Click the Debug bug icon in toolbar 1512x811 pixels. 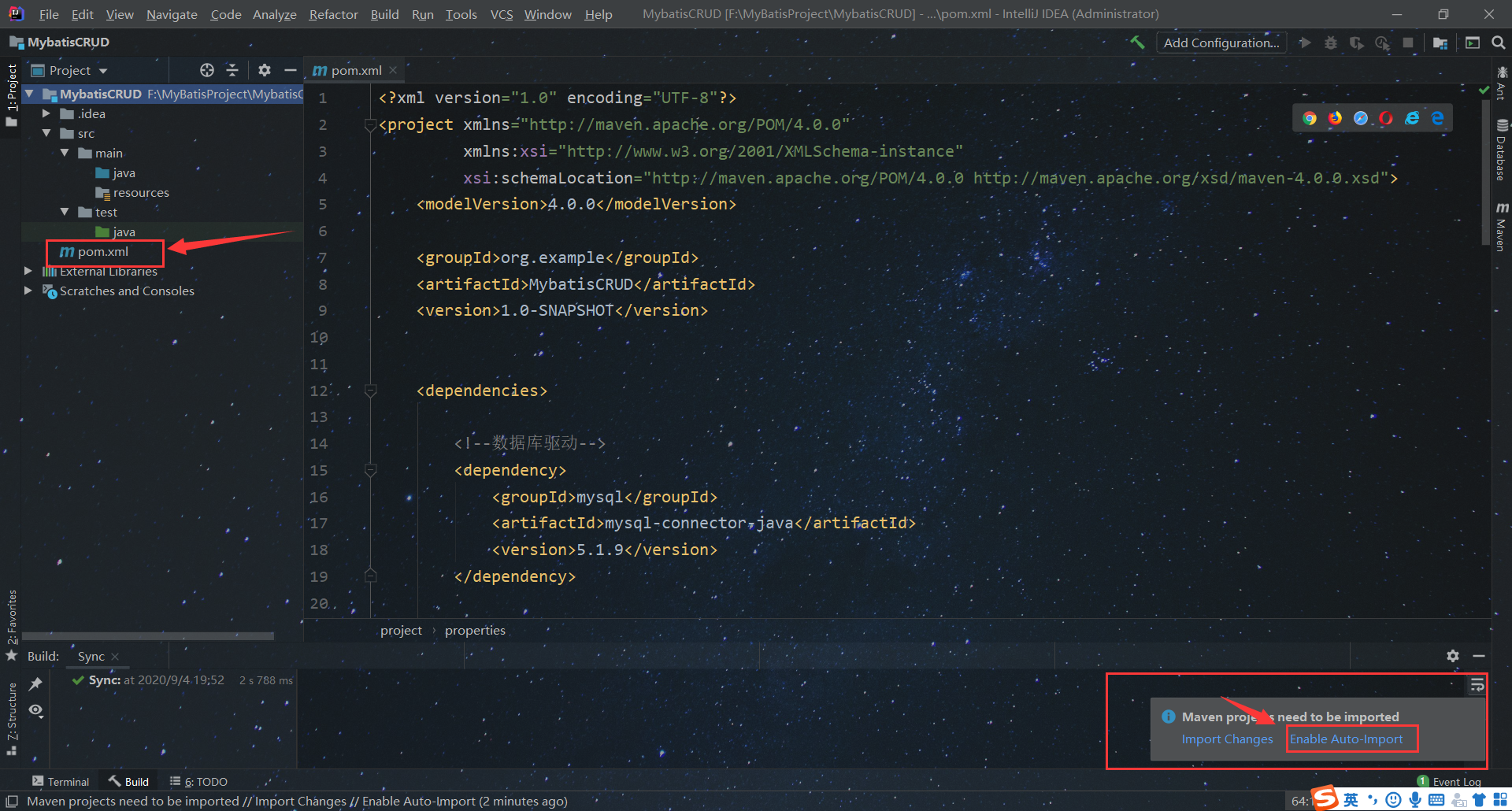[1331, 43]
